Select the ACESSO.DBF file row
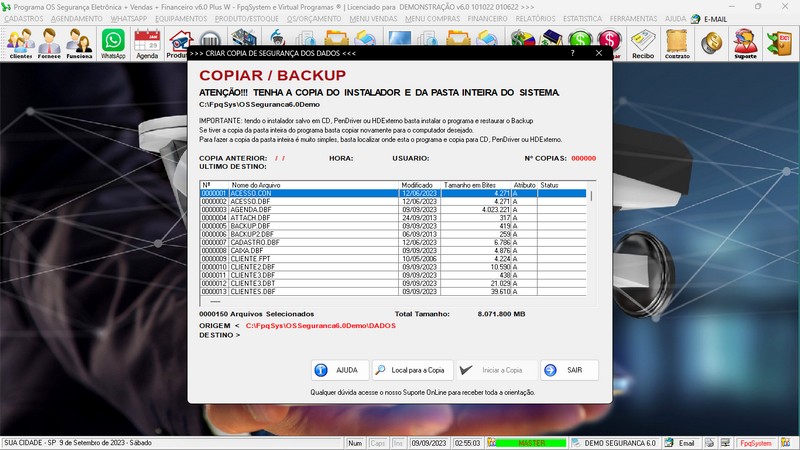800x450 pixels. tap(393, 202)
